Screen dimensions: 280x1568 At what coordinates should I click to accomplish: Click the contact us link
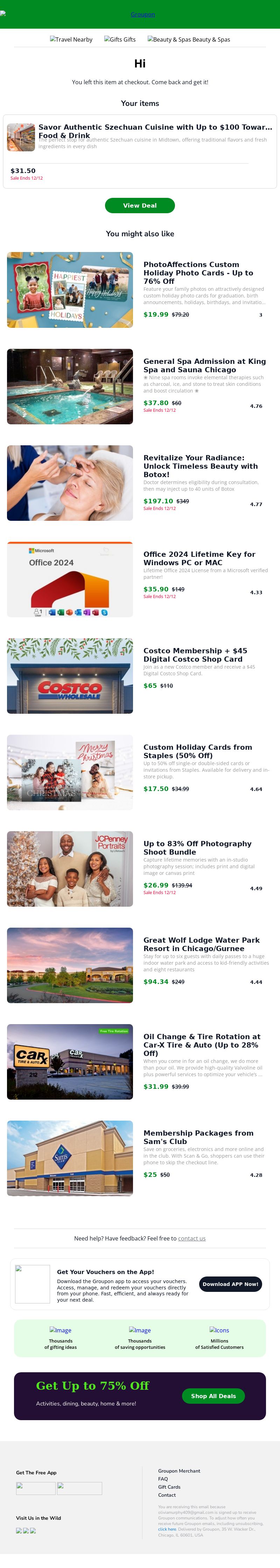(191, 1238)
